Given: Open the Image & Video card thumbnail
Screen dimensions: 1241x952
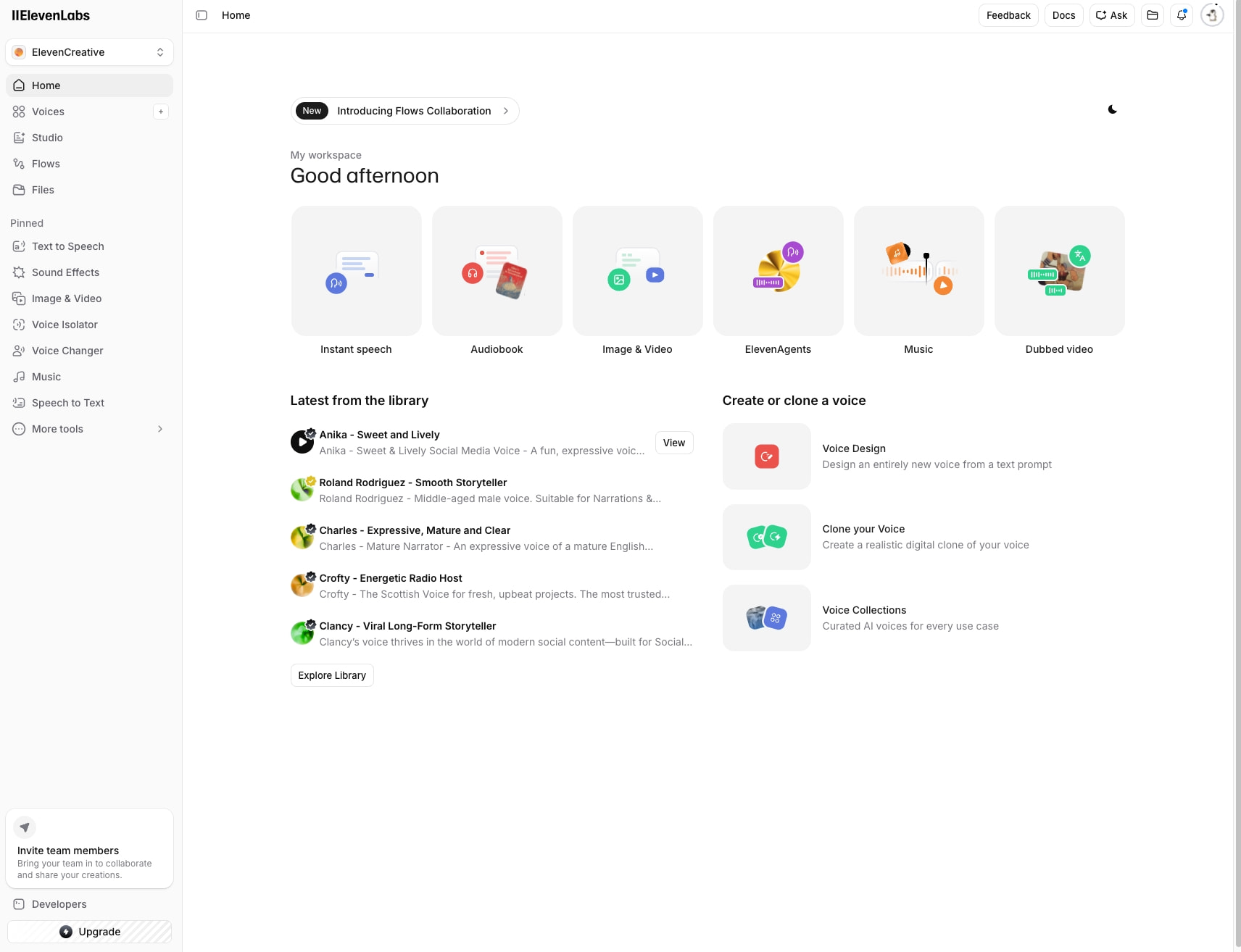Looking at the screenshot, I should [637, 271].
